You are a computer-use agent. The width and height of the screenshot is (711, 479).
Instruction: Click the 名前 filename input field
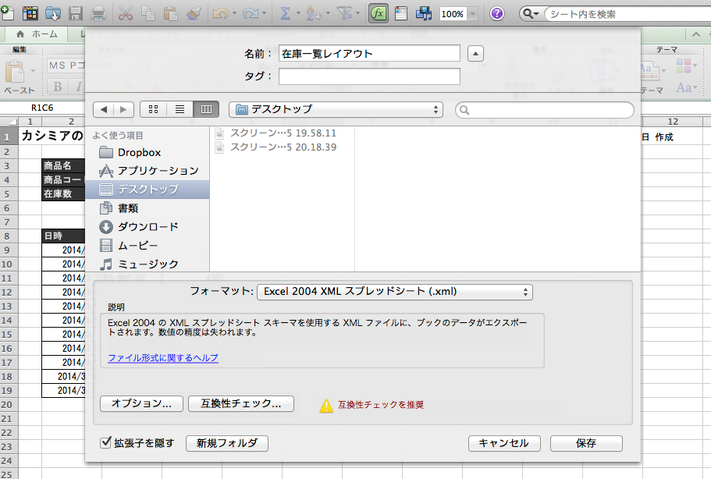point(370,54)
